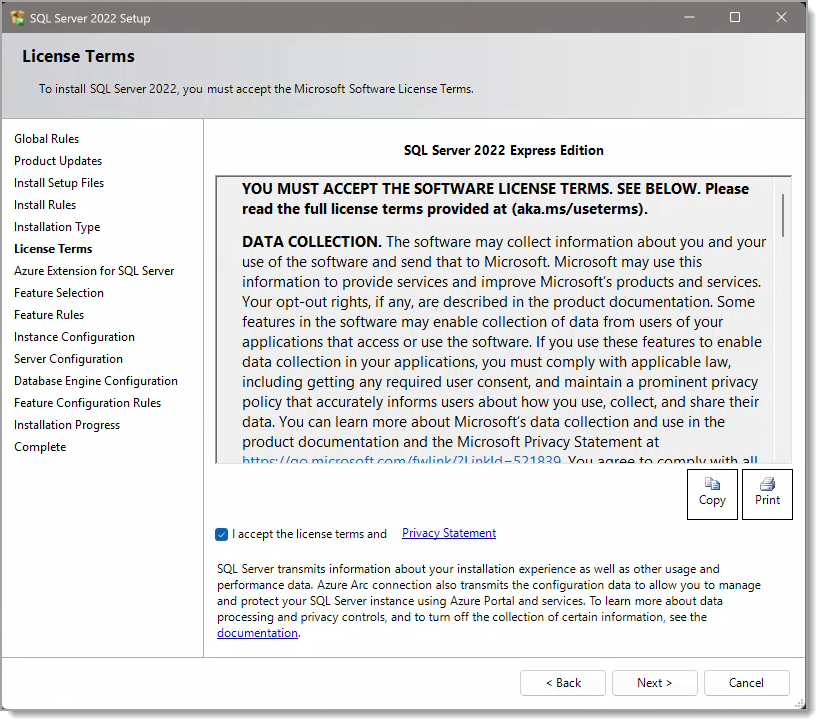Select Product Updates step in sidebar
This screenshot has width=823, height=726.
click(58, 161)
